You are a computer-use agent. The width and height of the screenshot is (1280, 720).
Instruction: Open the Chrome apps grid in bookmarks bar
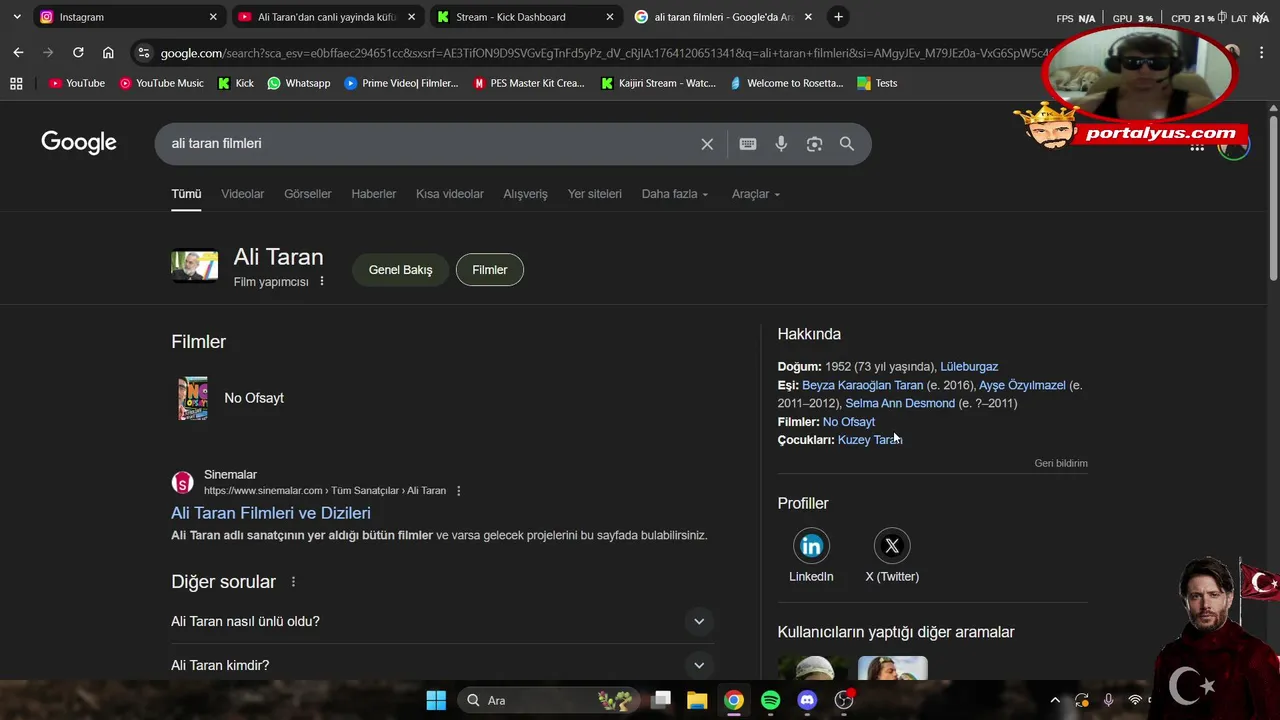click(x=16, y=83)
